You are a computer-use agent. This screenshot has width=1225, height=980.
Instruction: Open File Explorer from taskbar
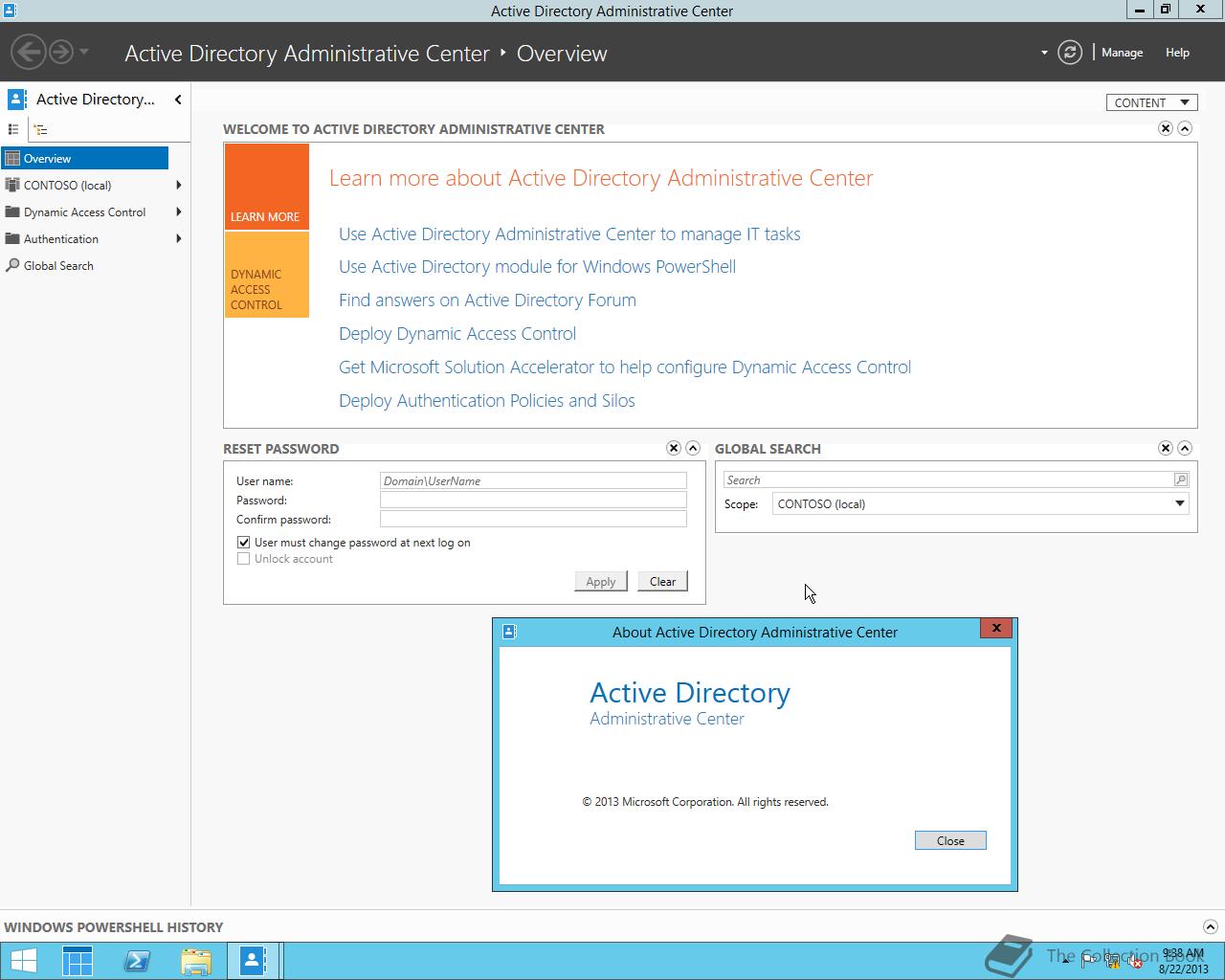point(195,961)
